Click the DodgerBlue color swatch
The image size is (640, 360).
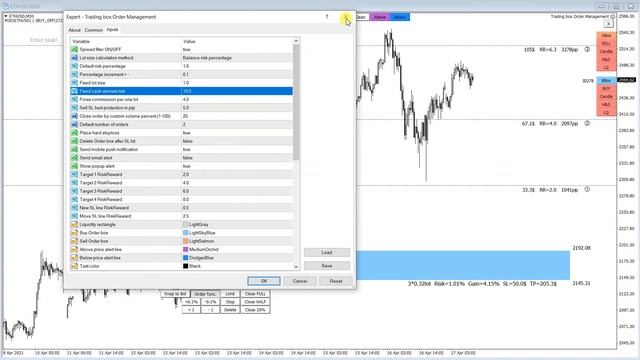click(186, 258)
